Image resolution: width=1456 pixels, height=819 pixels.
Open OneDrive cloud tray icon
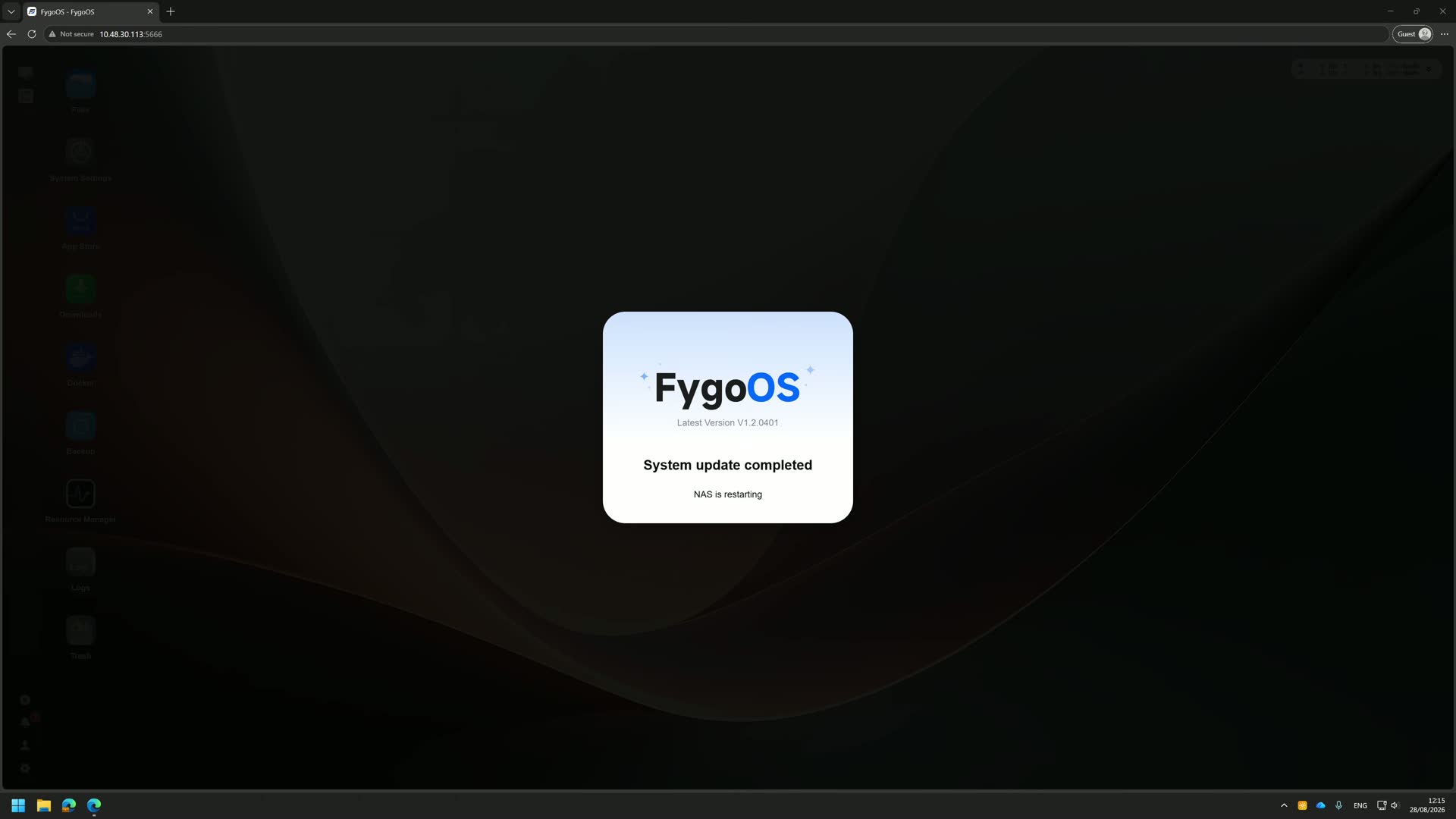point(1320,805)
